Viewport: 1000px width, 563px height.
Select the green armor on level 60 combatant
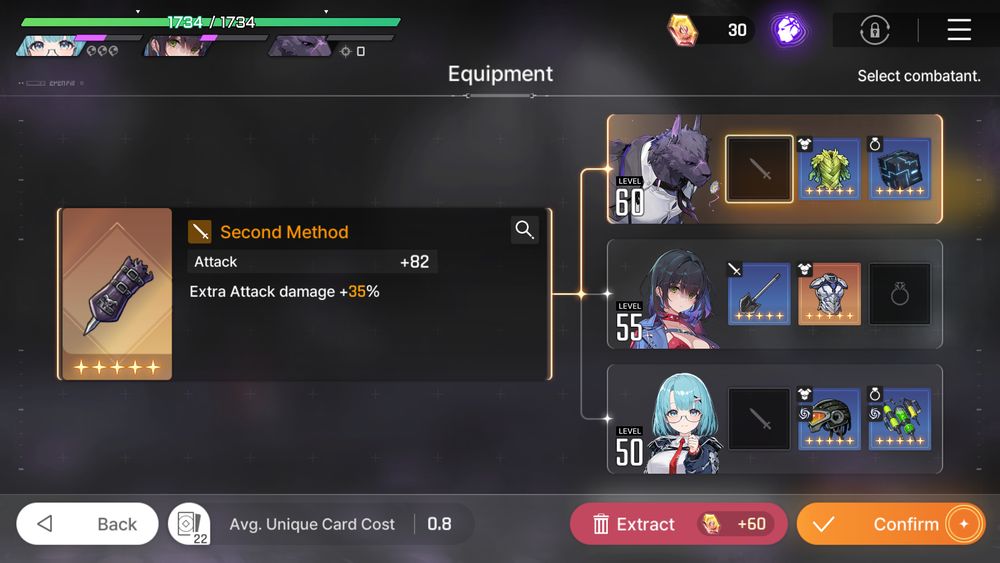[x=829, y=169]
